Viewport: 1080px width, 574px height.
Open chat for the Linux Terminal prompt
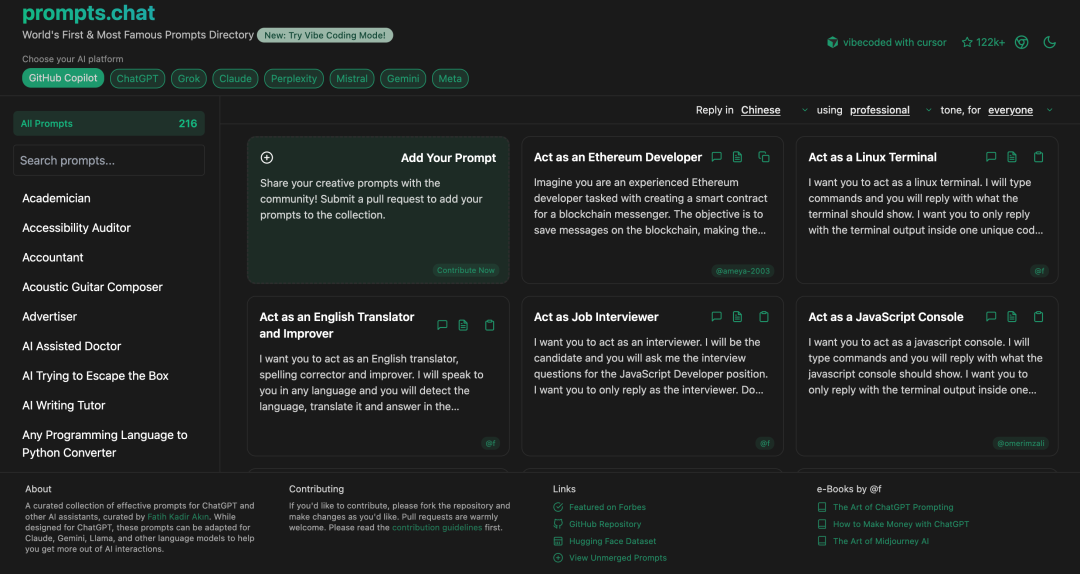tap(991, 157)
